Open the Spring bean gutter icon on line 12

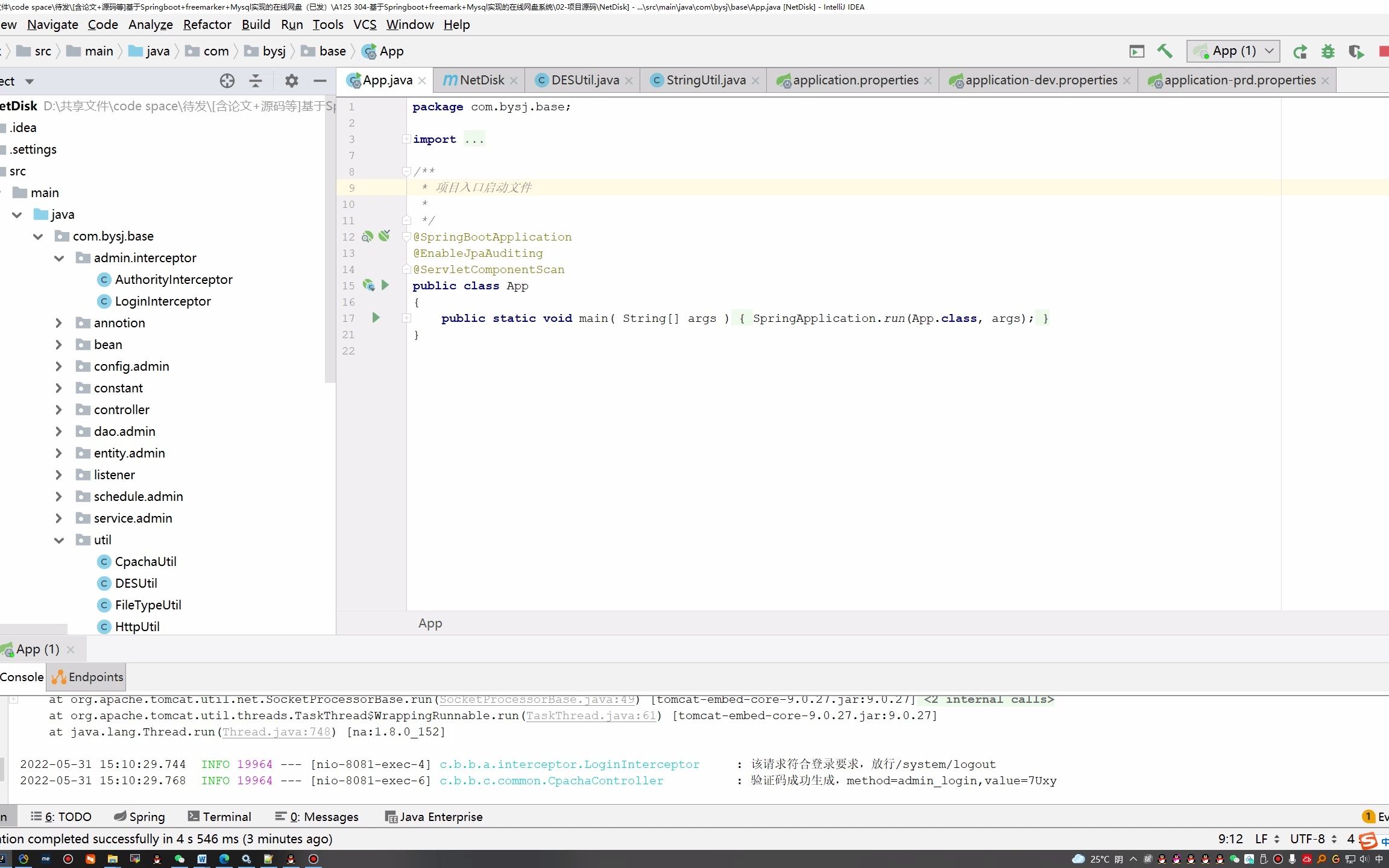point(368,236)
